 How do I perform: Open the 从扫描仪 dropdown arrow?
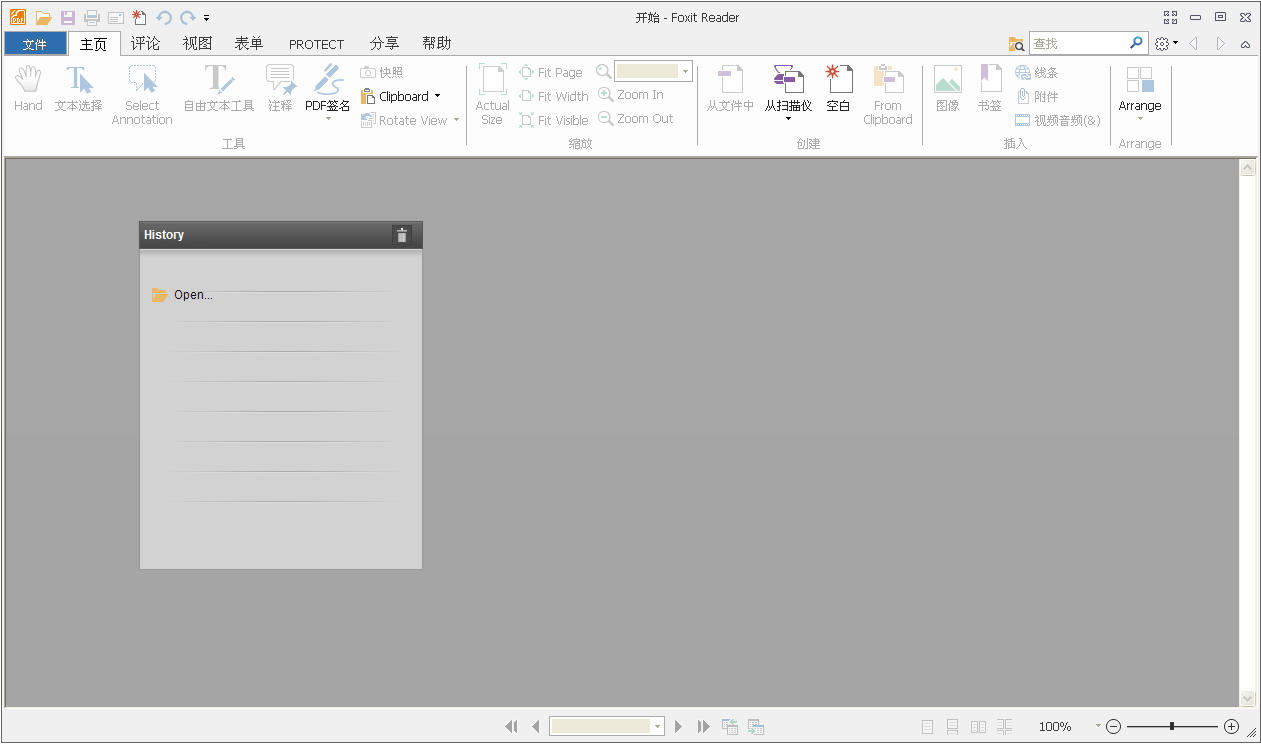pos(789,118)
